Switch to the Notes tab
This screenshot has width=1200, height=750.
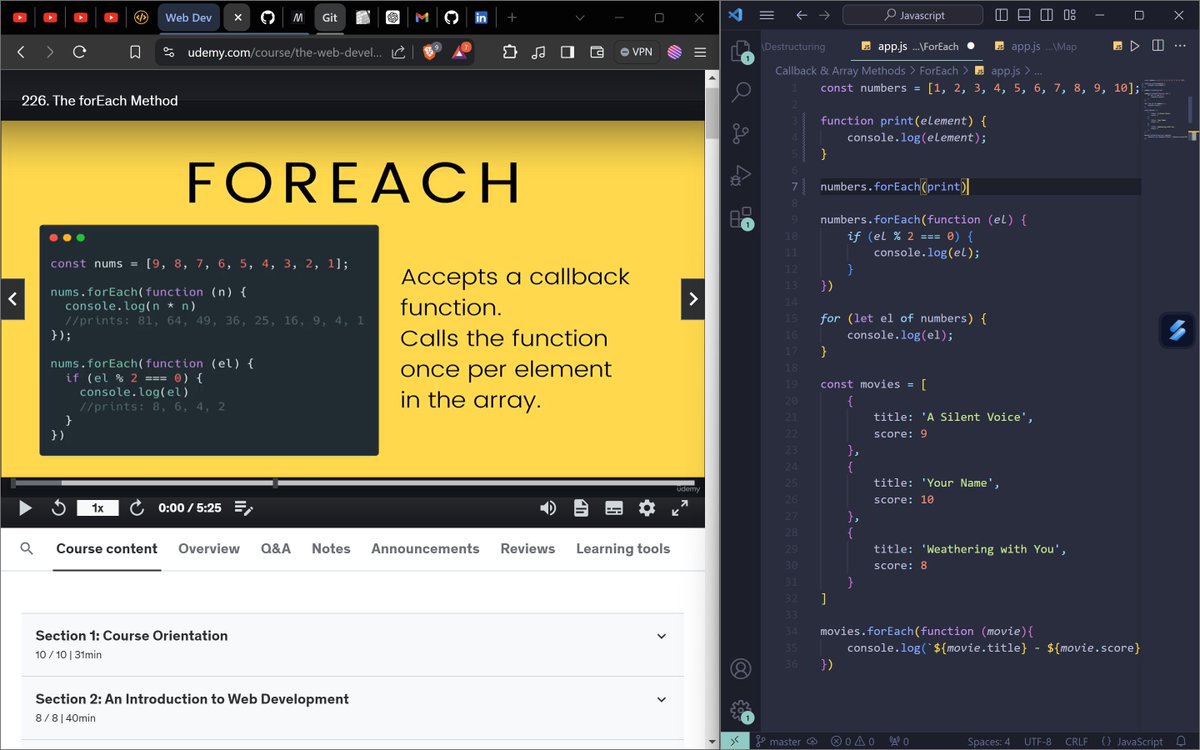coord(331,548)
